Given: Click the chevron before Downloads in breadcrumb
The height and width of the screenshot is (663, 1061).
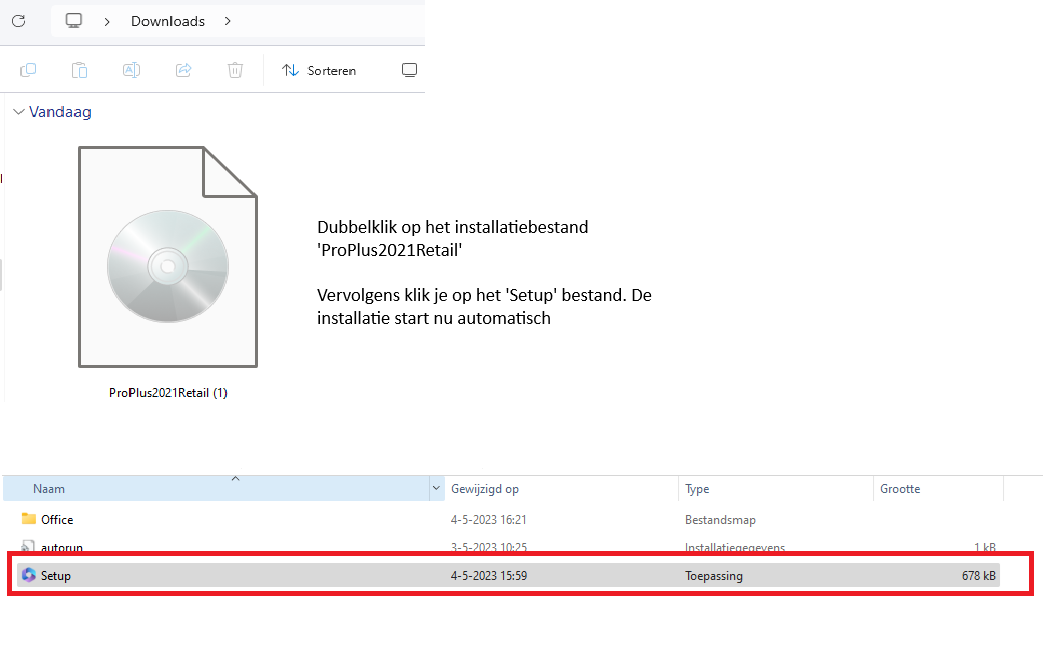Looking at the screenshot, I should pos(107,21).
